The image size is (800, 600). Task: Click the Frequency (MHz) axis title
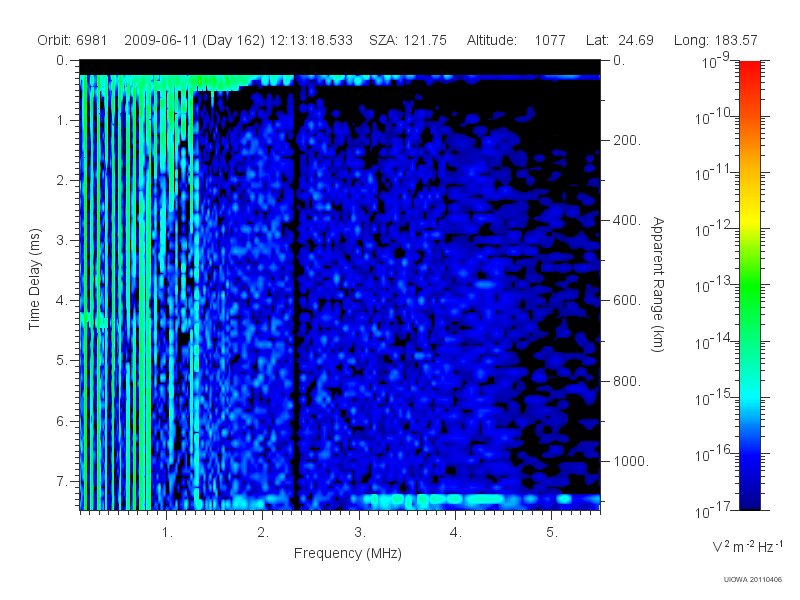pyautogui.click(x=347, y=554)
